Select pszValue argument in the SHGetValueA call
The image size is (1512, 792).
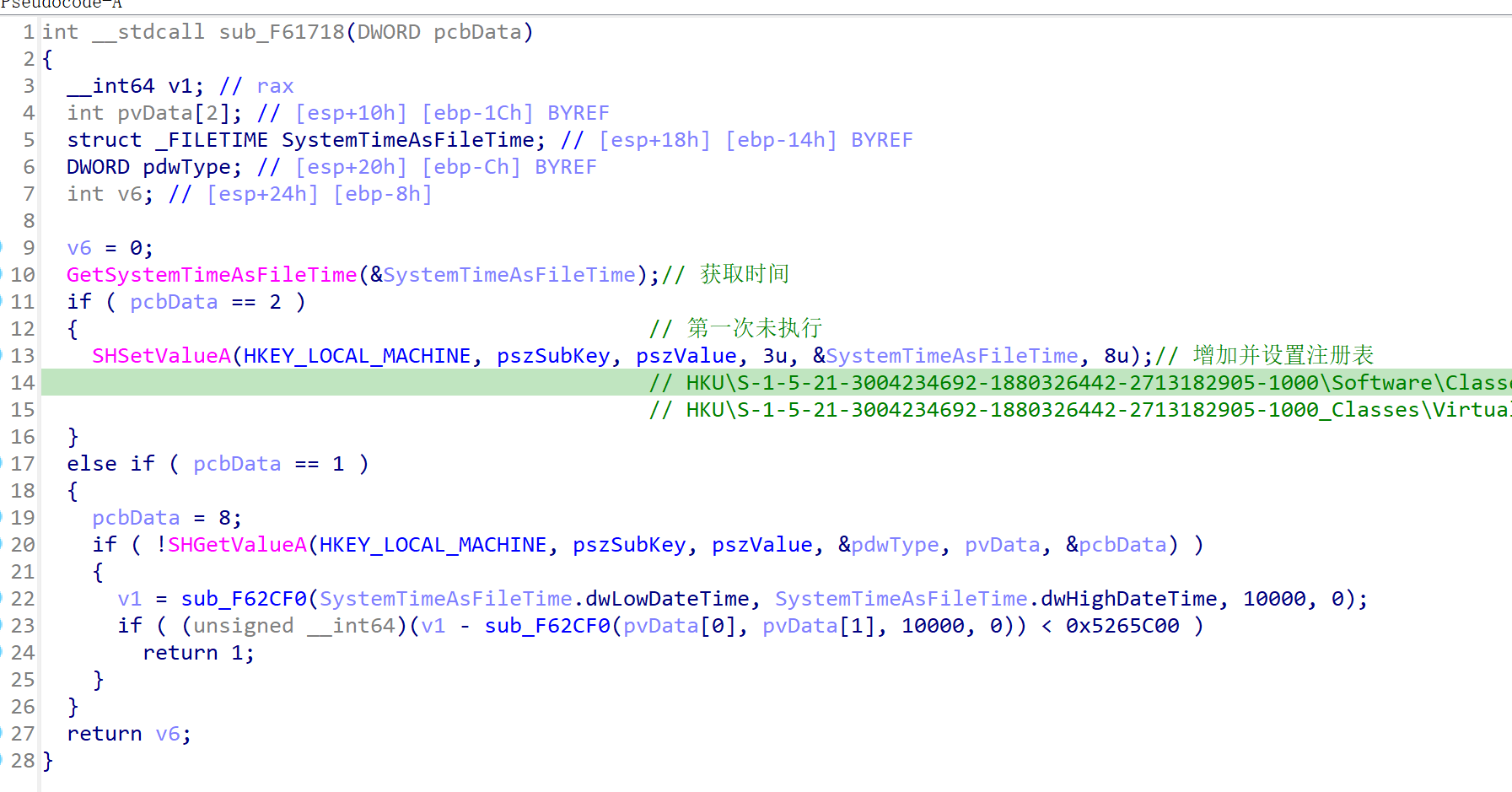(761, 545)
